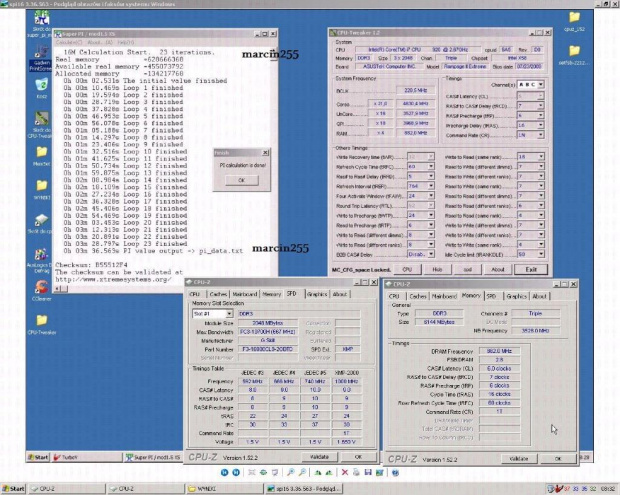Print the image via printer icon
Screen dimensions: 620x495
[x=356, y=472]
